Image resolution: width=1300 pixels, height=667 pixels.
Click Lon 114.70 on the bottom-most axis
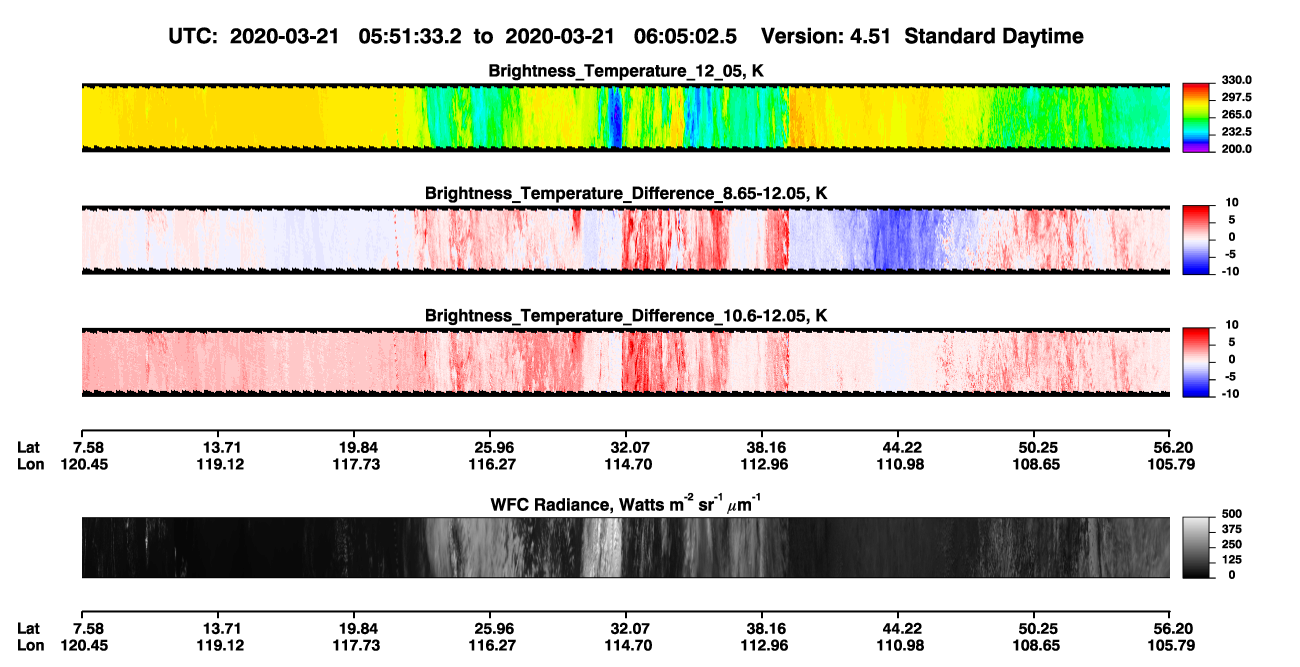pos(626,645)
